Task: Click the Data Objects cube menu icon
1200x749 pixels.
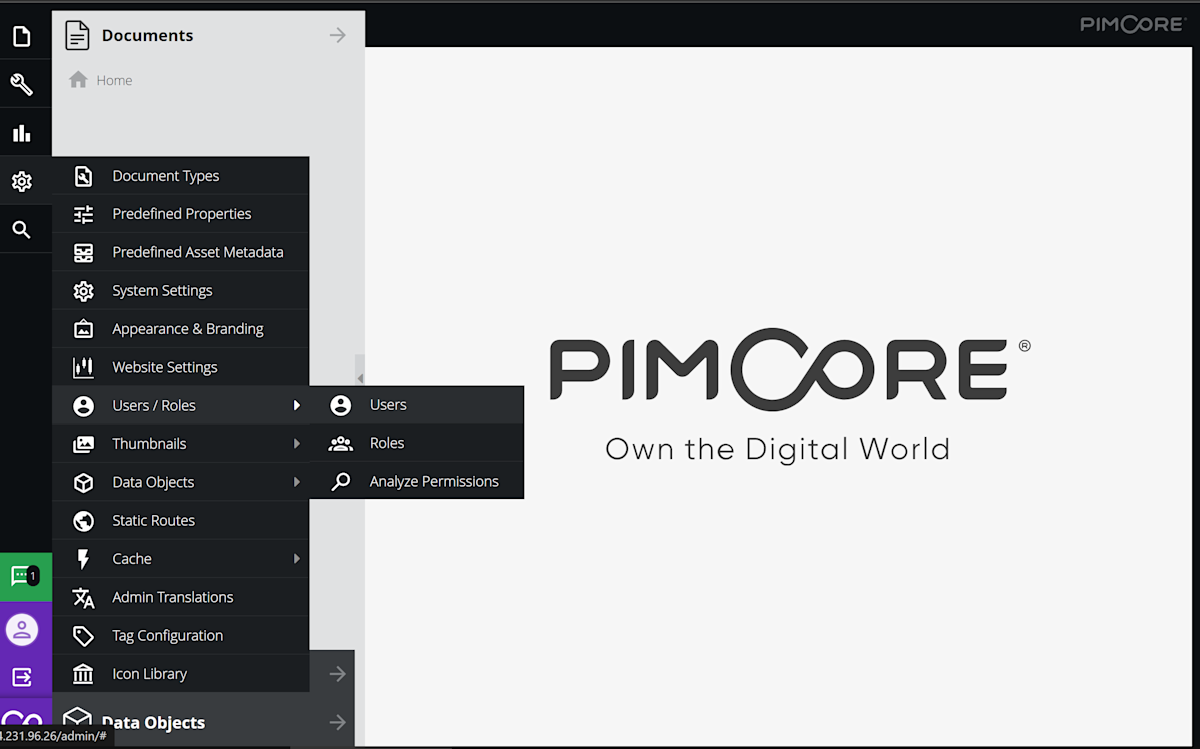Action: tap(84, 482)
